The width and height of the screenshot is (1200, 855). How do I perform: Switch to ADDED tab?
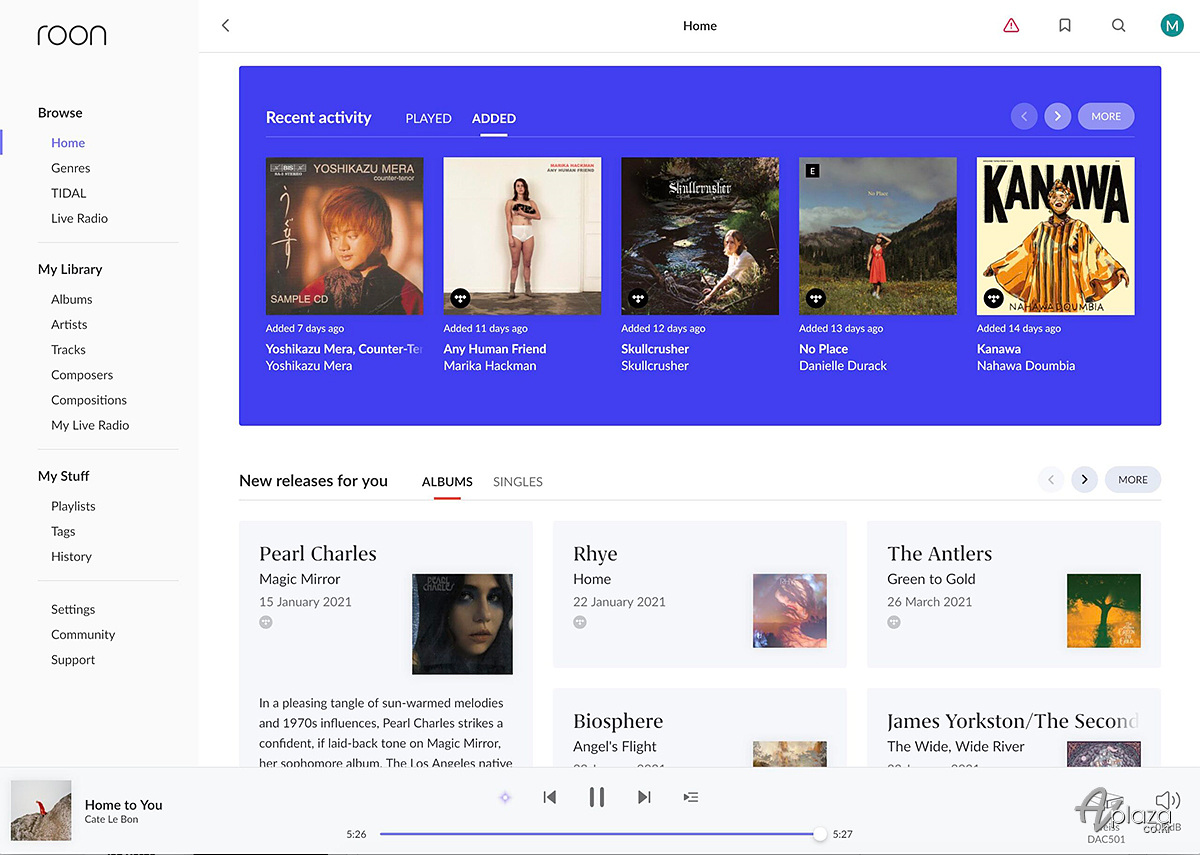[494, 118]
